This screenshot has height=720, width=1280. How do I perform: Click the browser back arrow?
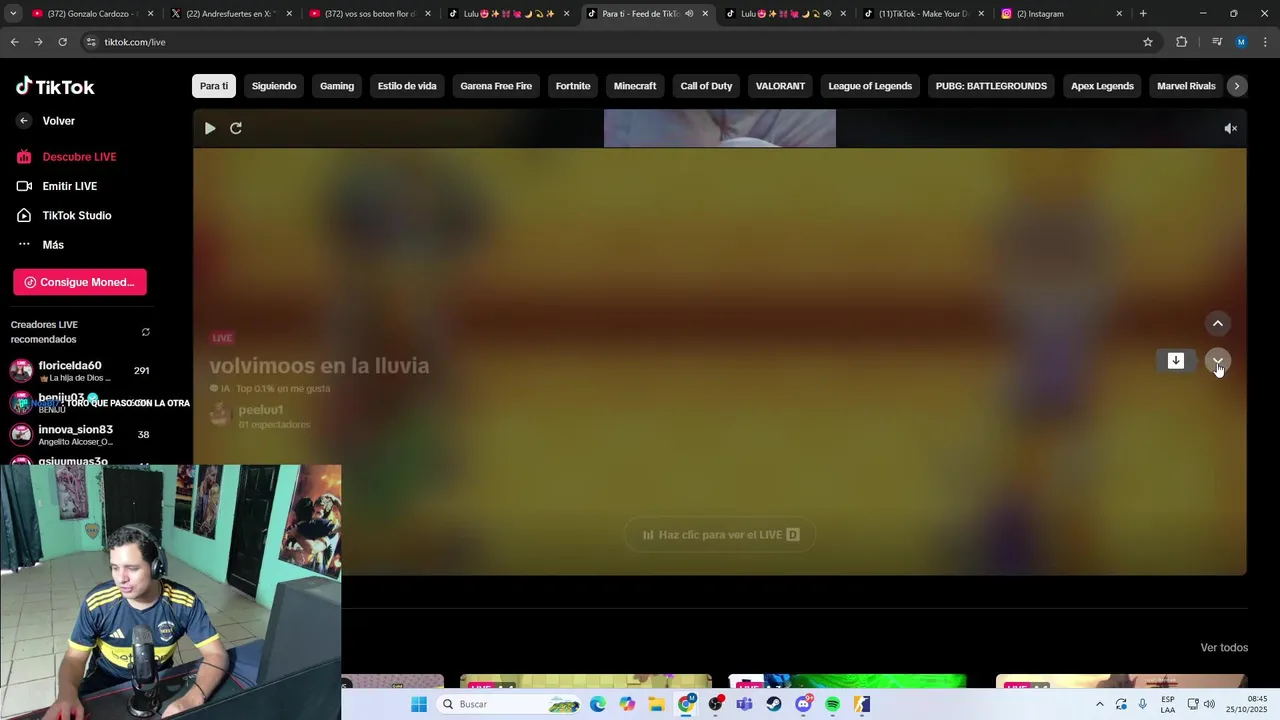coord(14,42)
